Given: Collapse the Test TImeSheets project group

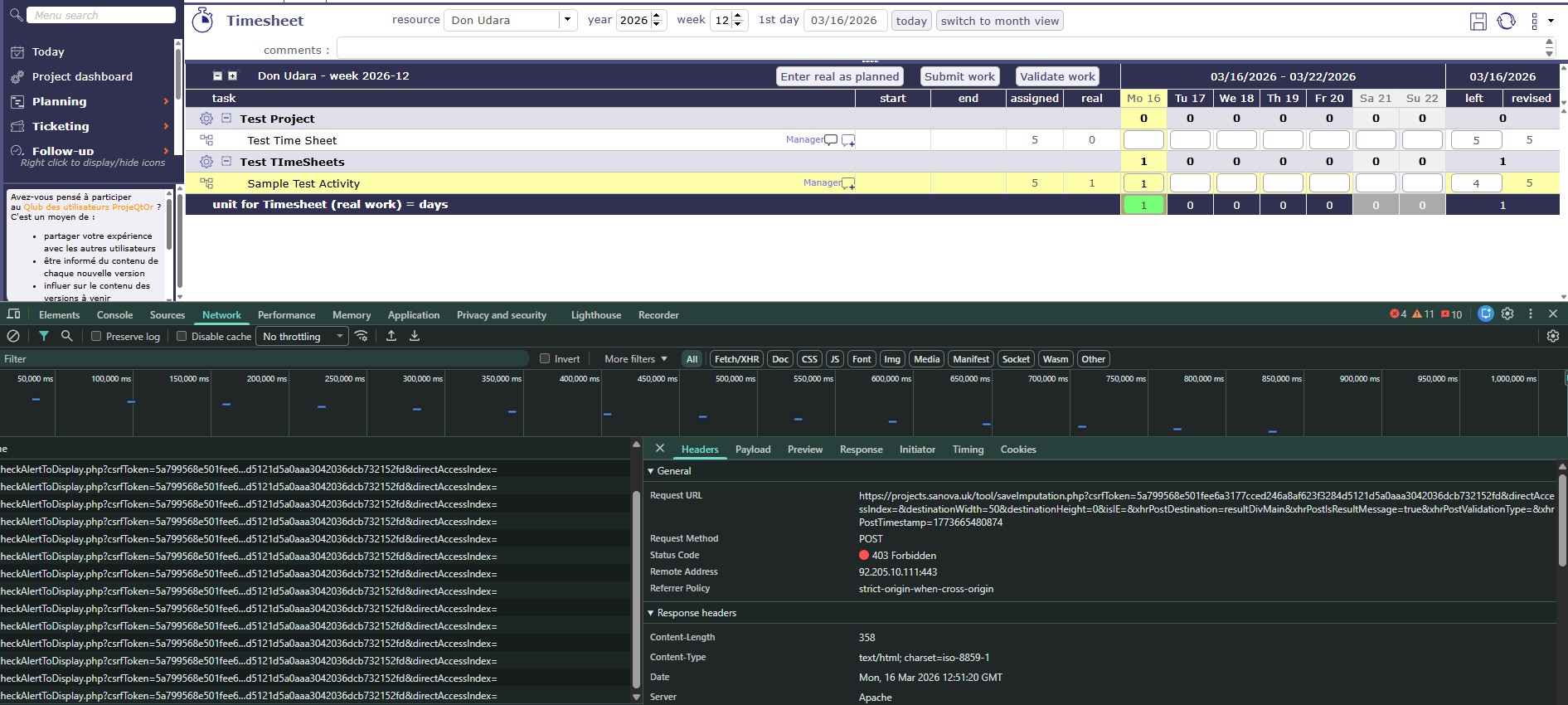Looking at the screenshot, I should tap(226, 162).
